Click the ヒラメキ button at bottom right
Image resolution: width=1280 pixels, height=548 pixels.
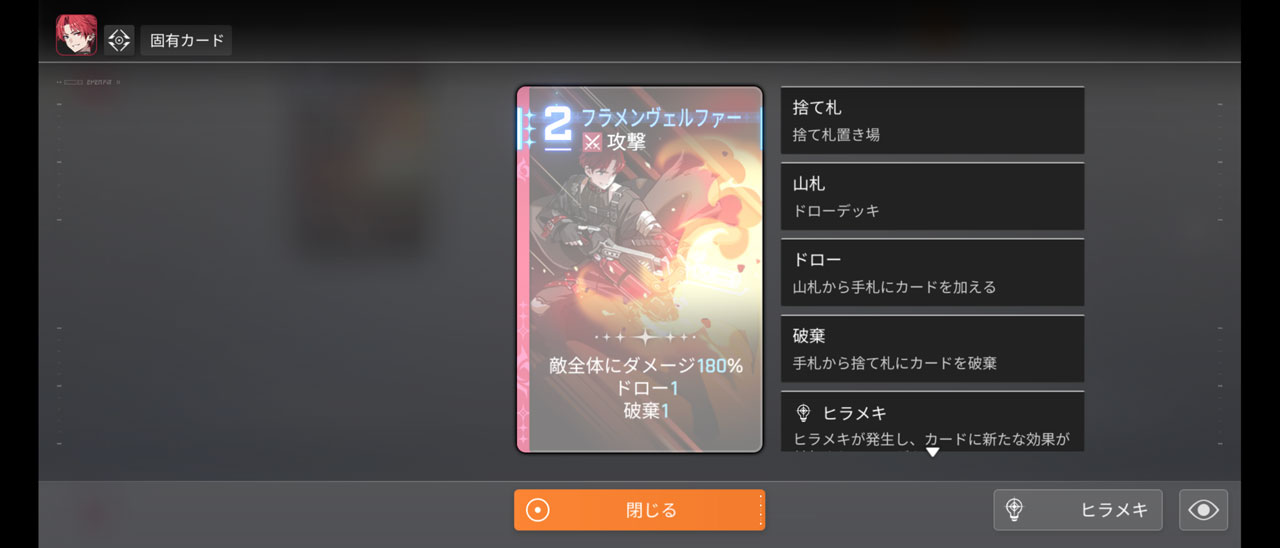click(x=1078, y=510)
